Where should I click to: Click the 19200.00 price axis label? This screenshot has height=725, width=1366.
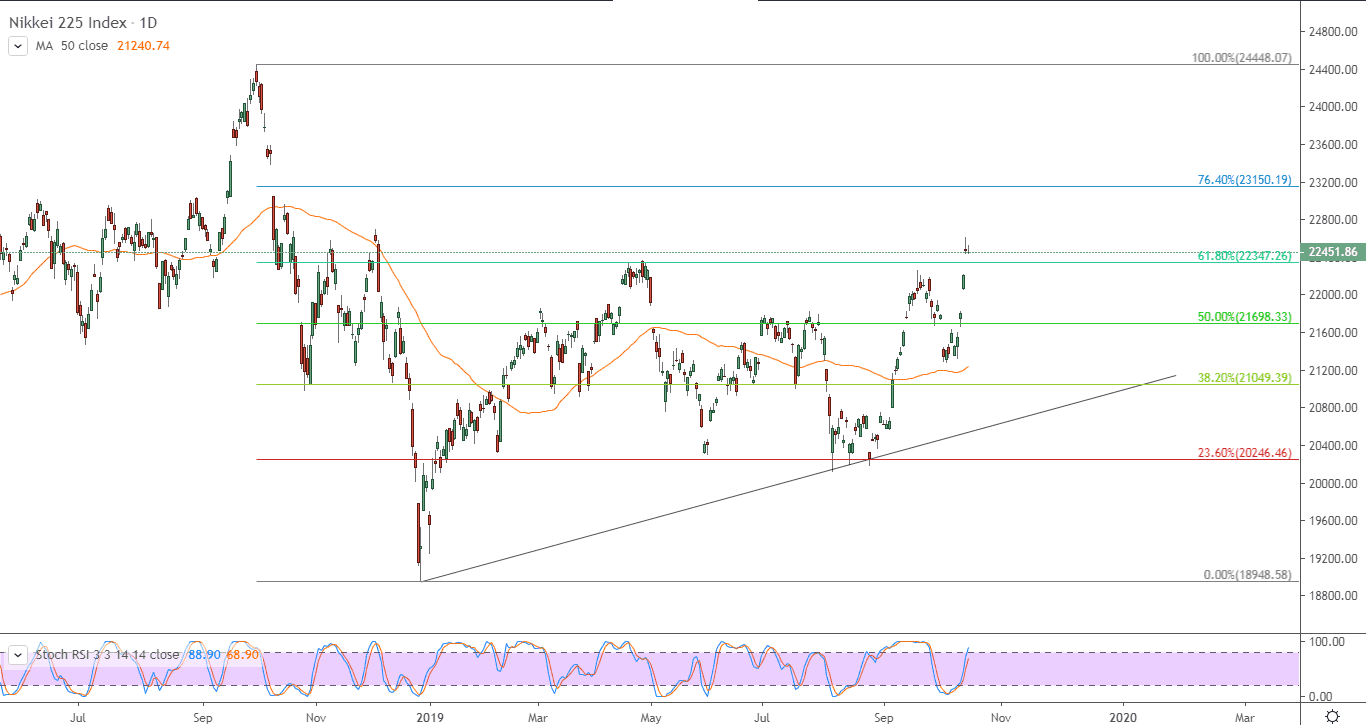tap(1332, 558)
